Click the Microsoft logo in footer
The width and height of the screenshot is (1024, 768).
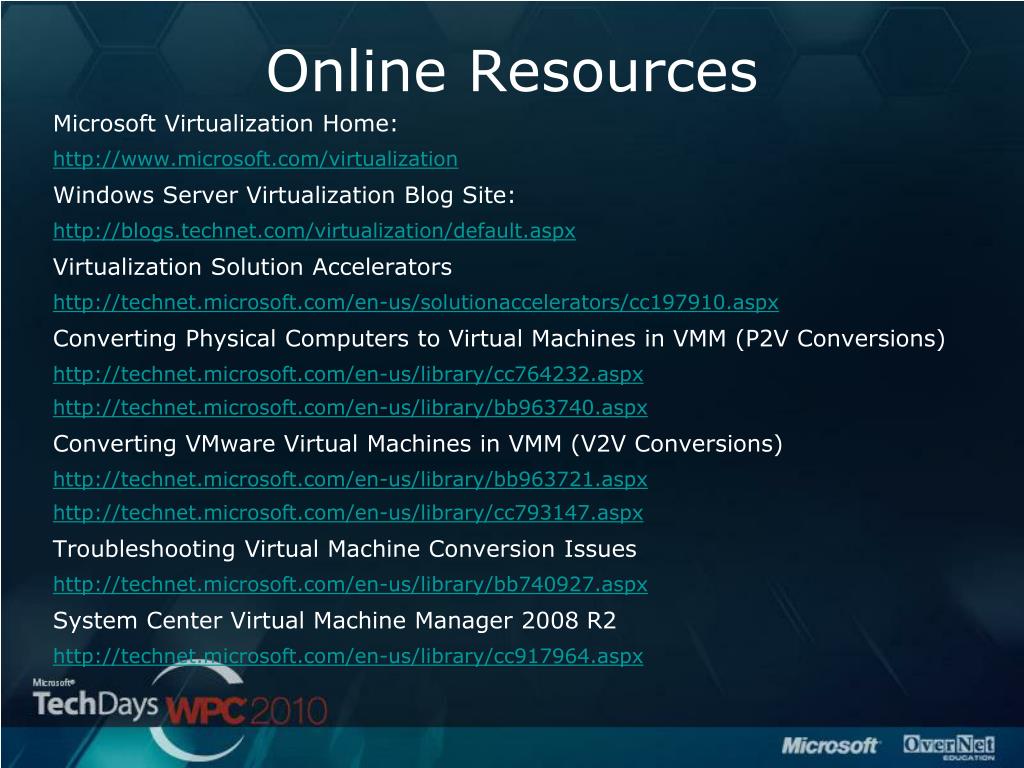click(x=830, y=745)
